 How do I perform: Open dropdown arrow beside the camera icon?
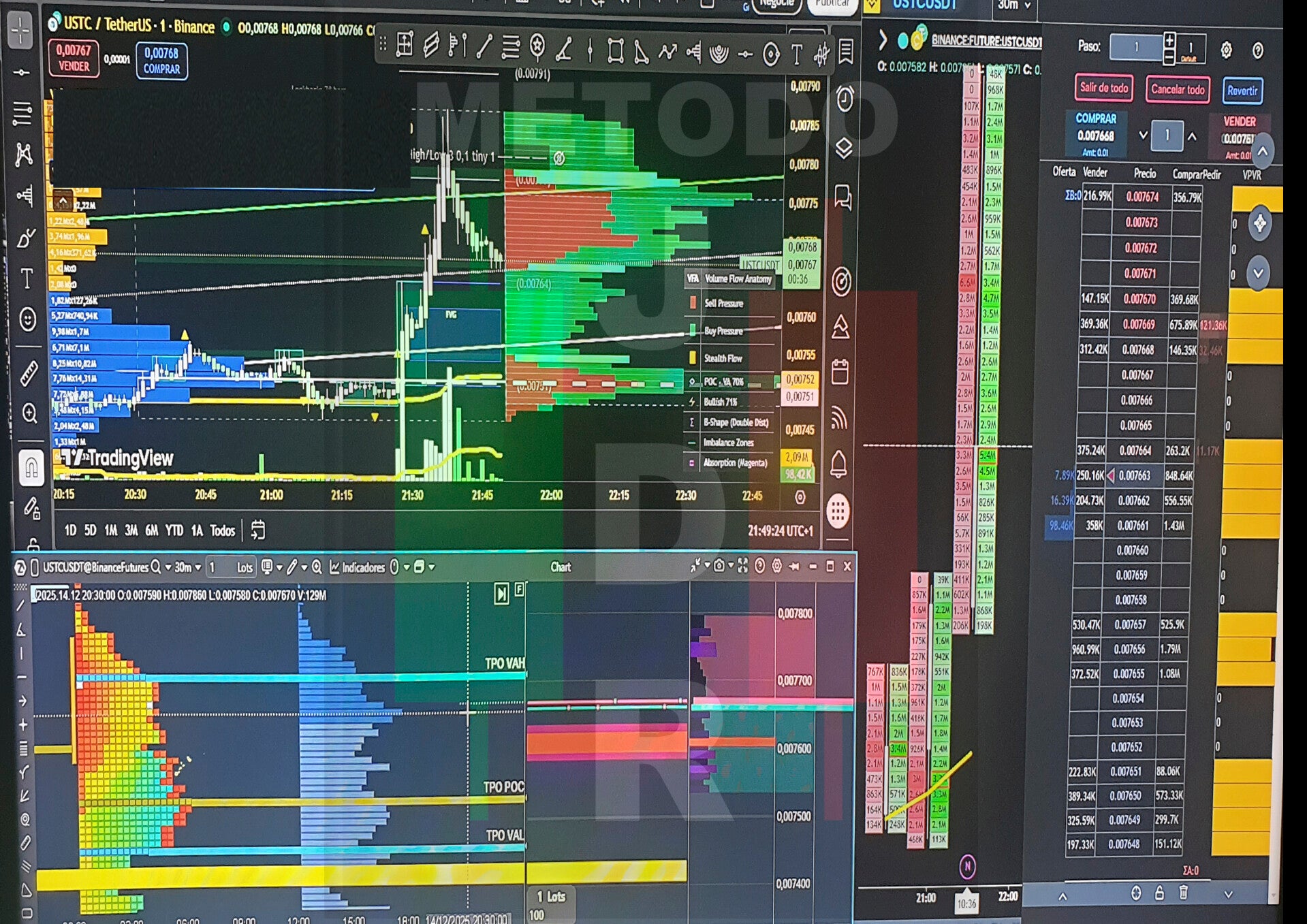click(x=730, y=566)
